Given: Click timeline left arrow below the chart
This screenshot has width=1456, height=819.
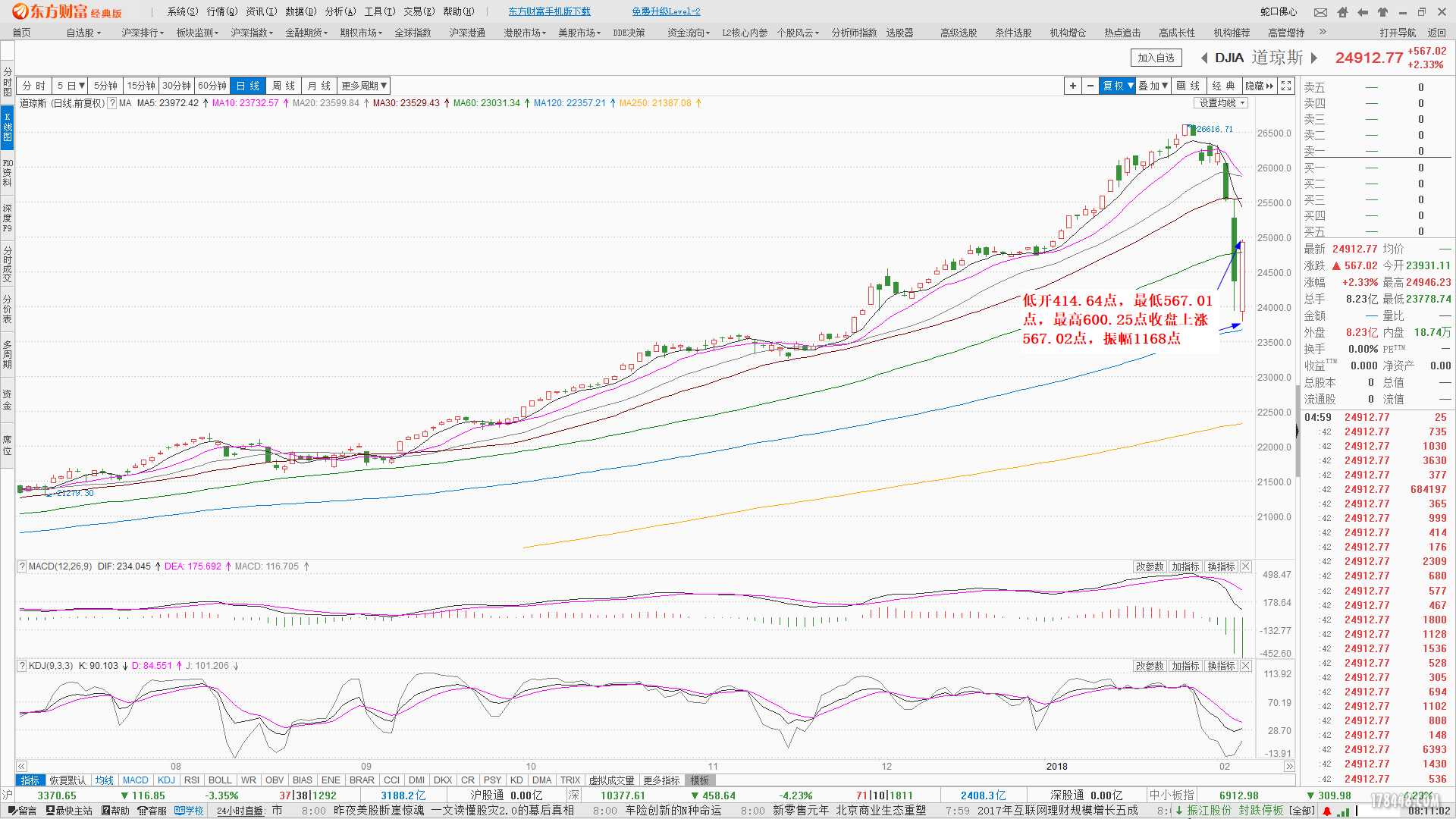Looking at the screenshot, I should coord(22,767).
